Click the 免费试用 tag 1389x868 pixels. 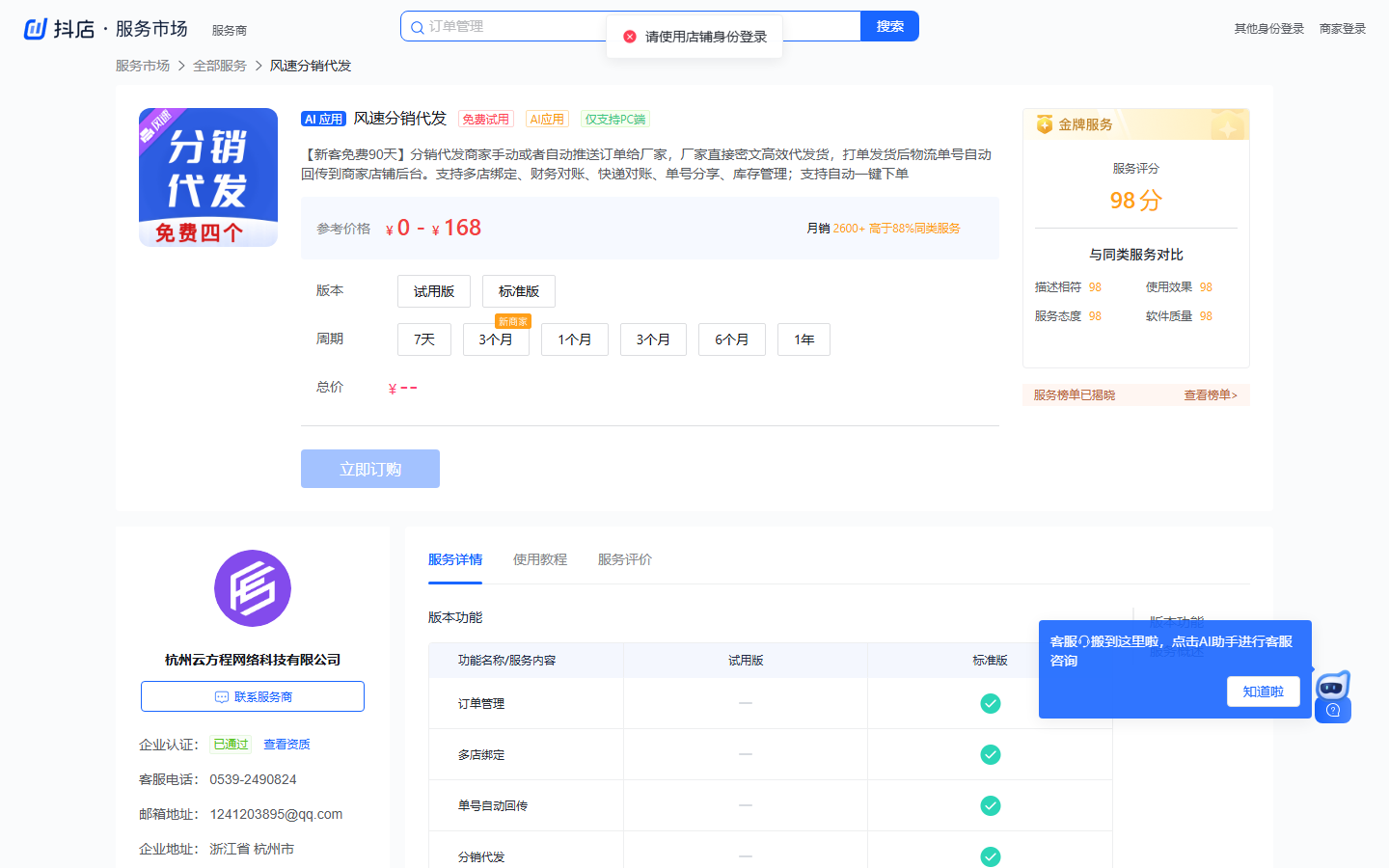coord(485,120)
